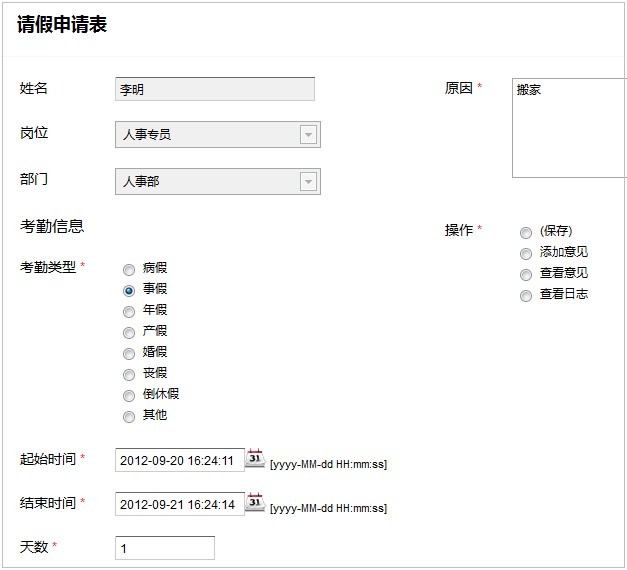
Task: Choose 倒休假 leave type
Action: tap(129, 395)
